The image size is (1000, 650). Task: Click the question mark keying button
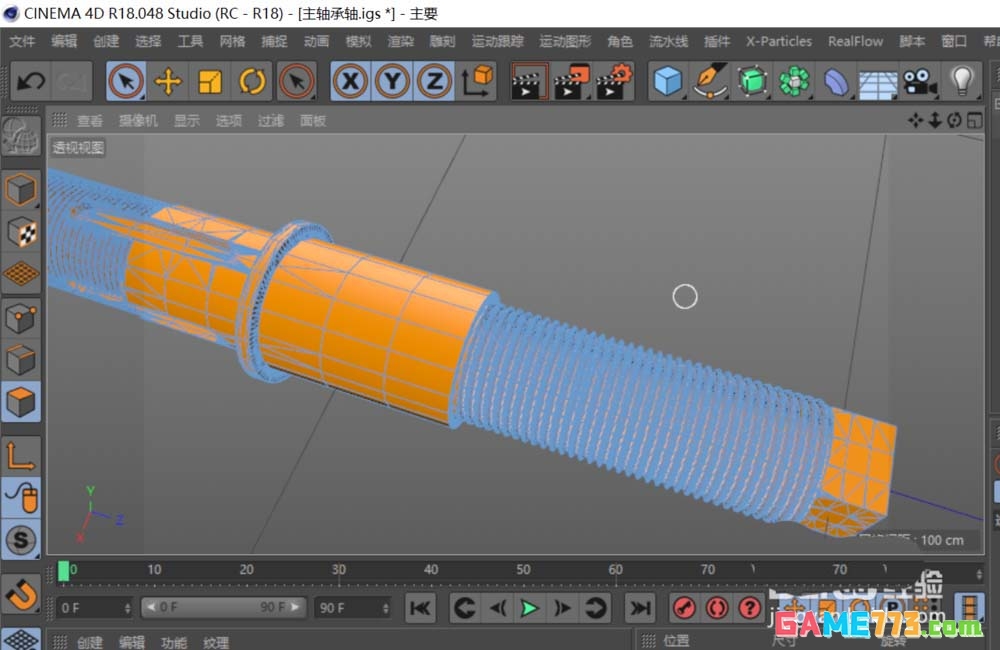pos(747,607)
